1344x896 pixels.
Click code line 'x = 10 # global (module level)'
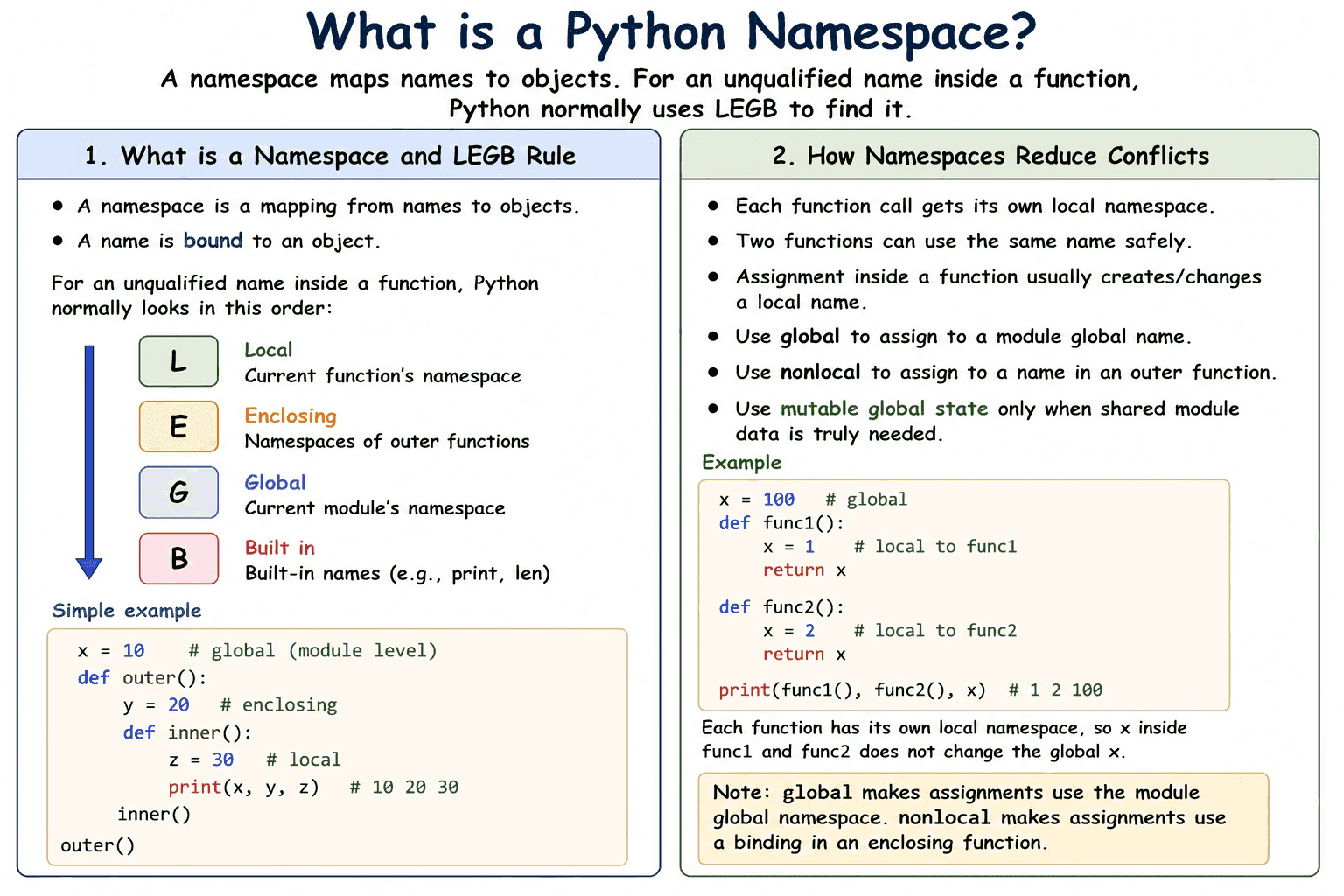pyautogui.click(x=257, y=651)
